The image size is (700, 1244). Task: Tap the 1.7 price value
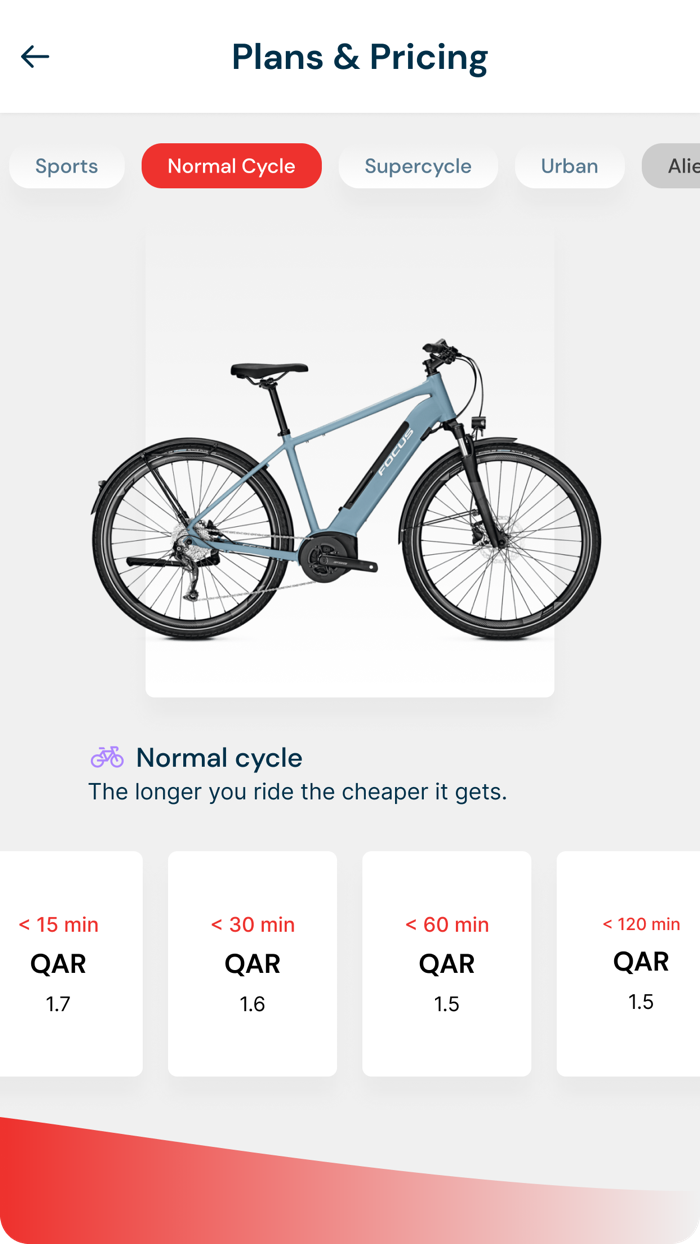coord(58,1004)
